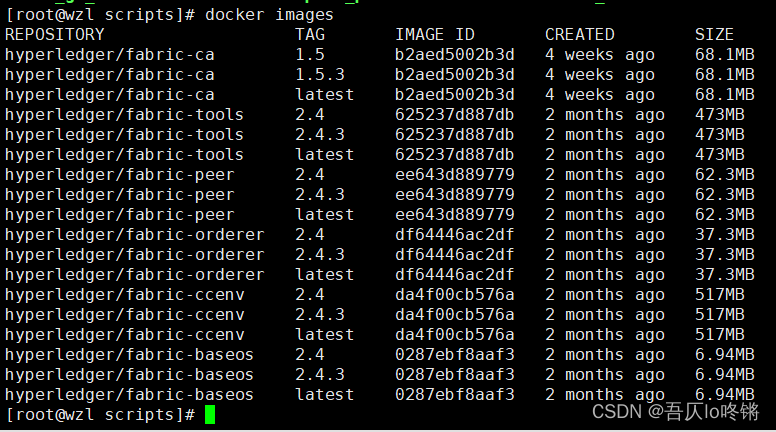Select fabric-baseos repository name with tag 2.4

tap(129, 355)
